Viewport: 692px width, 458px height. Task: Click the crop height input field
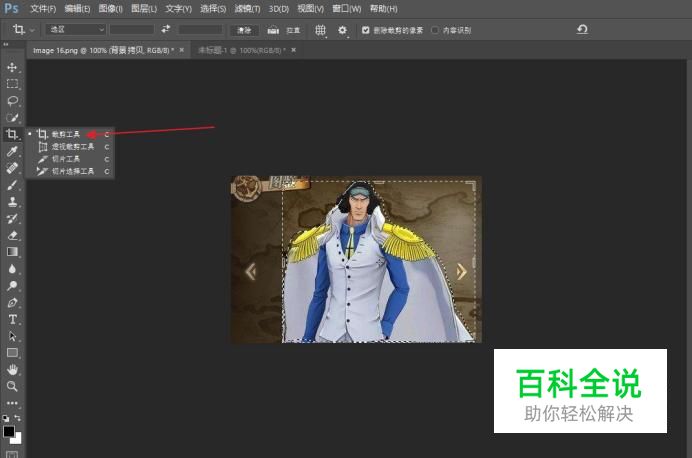pos(201,30)
